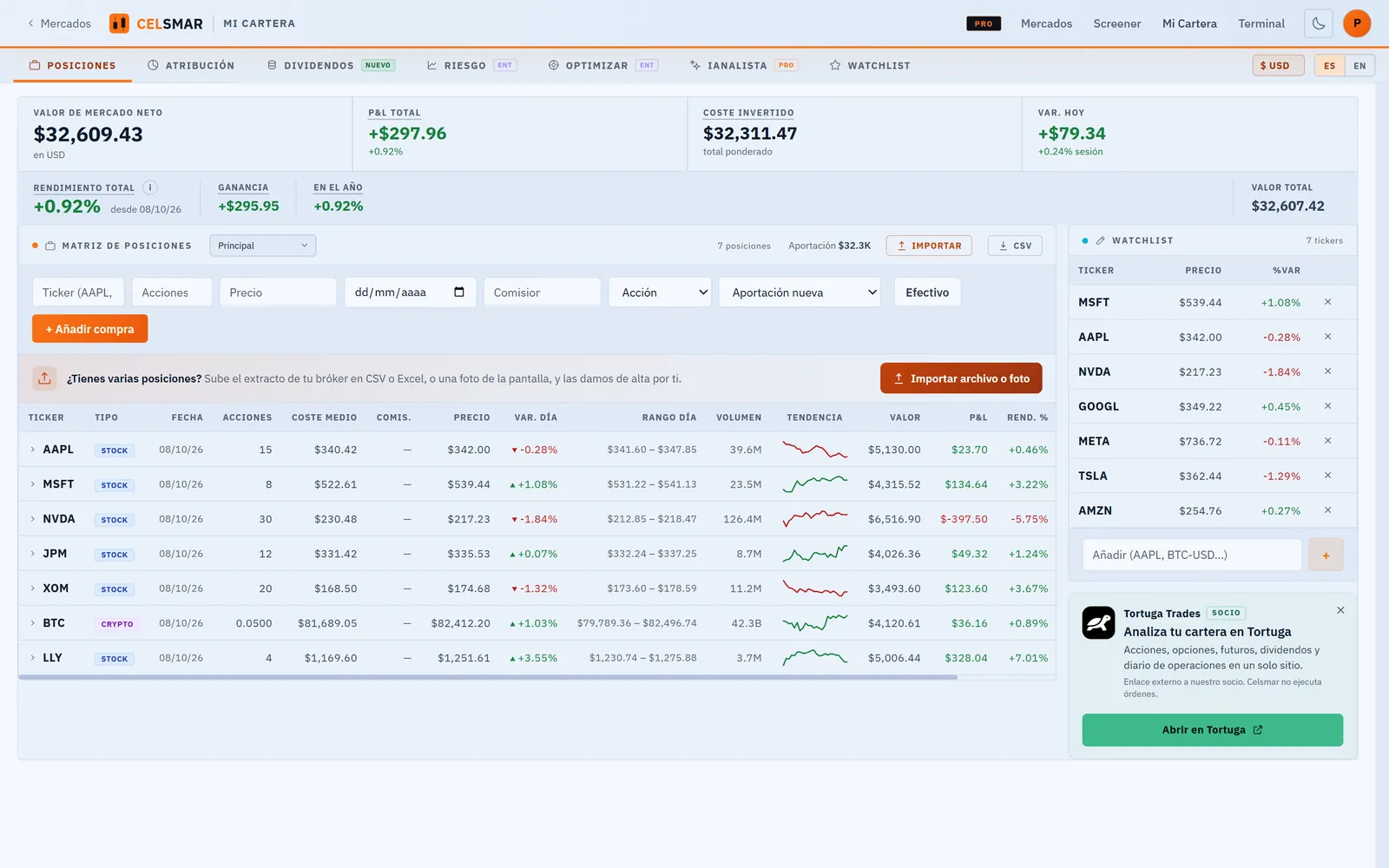The height and width of the screenshot is (868, 1389).
Task: Open Terminal in the top navigation
Action: [x=1261, y=23]
